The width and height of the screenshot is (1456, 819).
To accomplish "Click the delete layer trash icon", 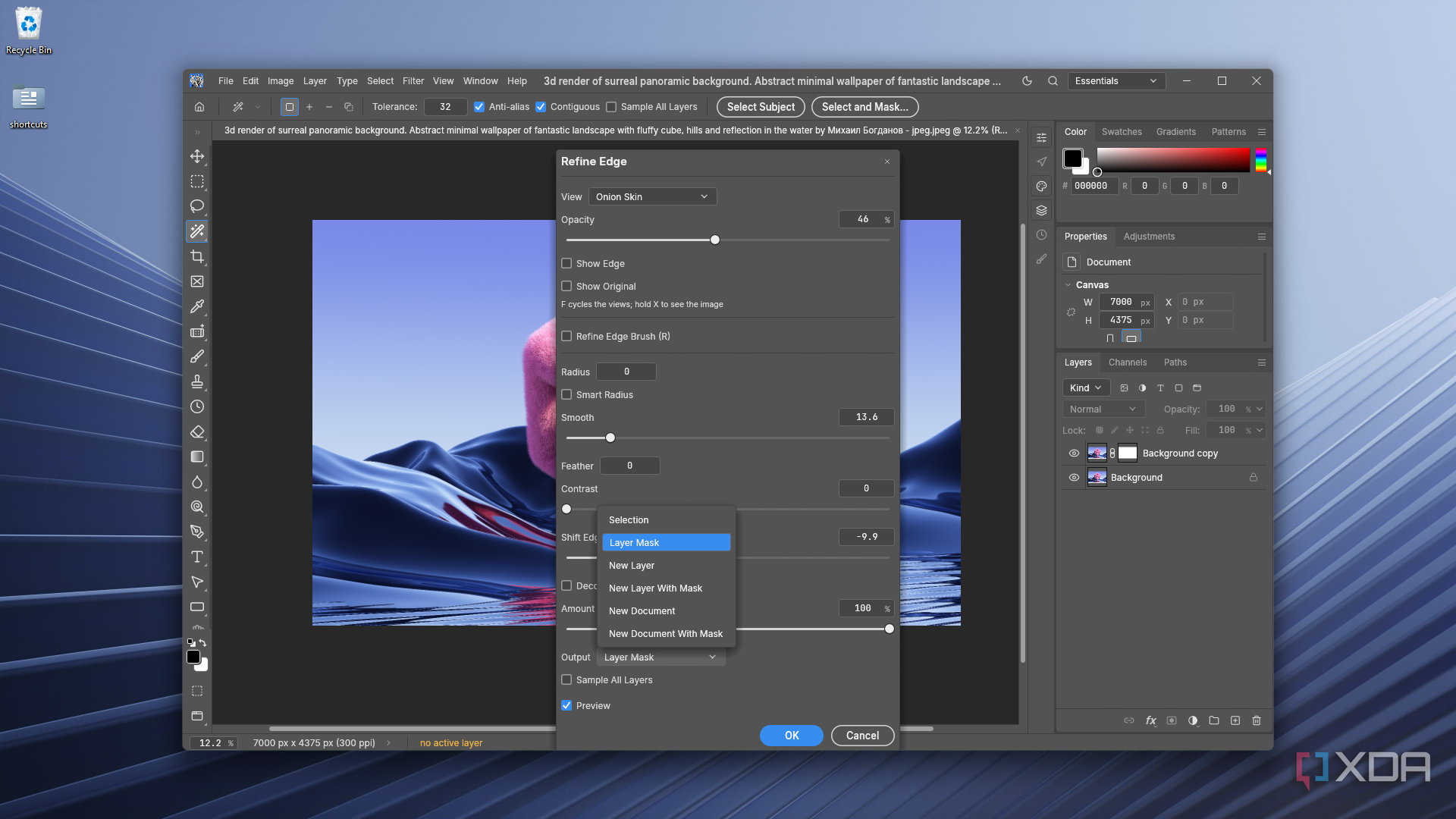I will point(1257,720).
